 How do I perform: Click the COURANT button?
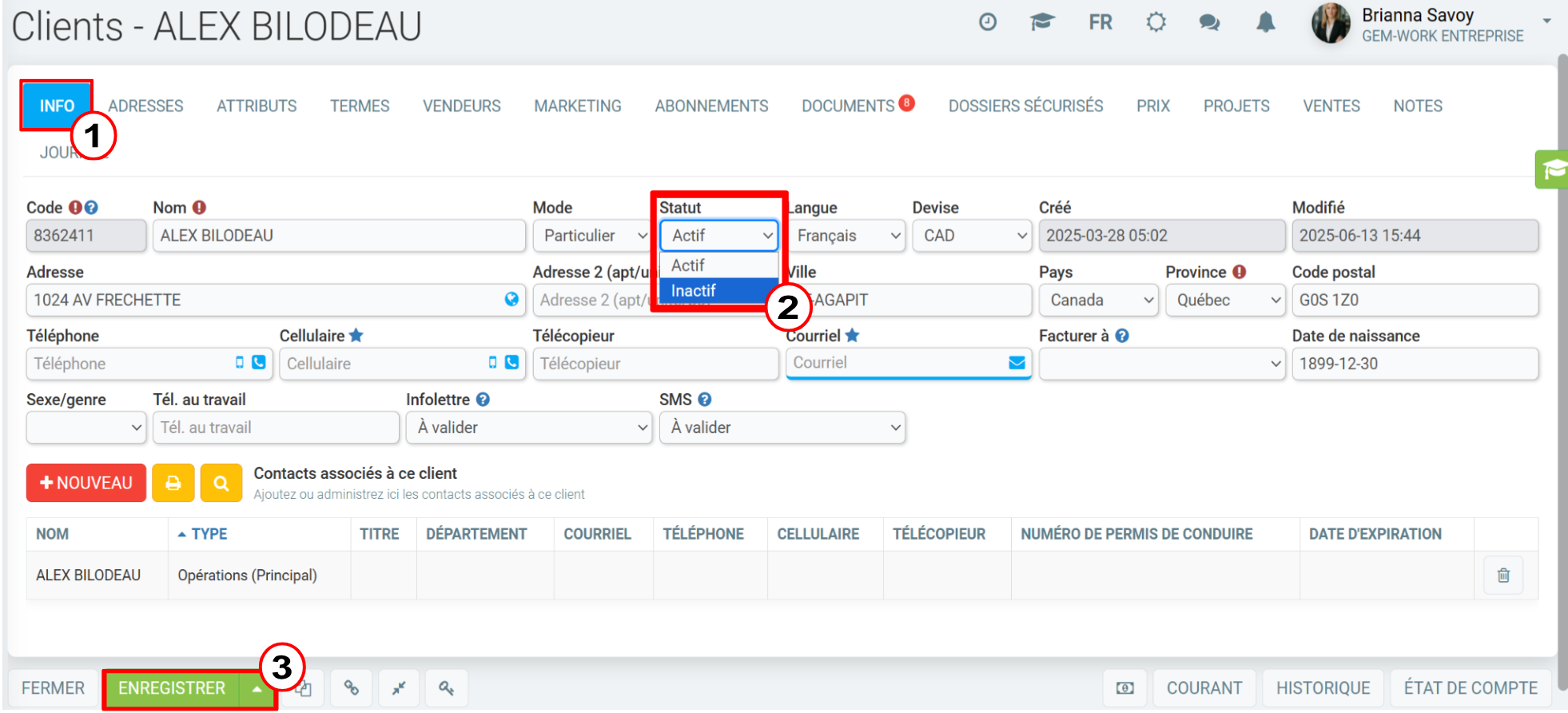[1204, 688]
